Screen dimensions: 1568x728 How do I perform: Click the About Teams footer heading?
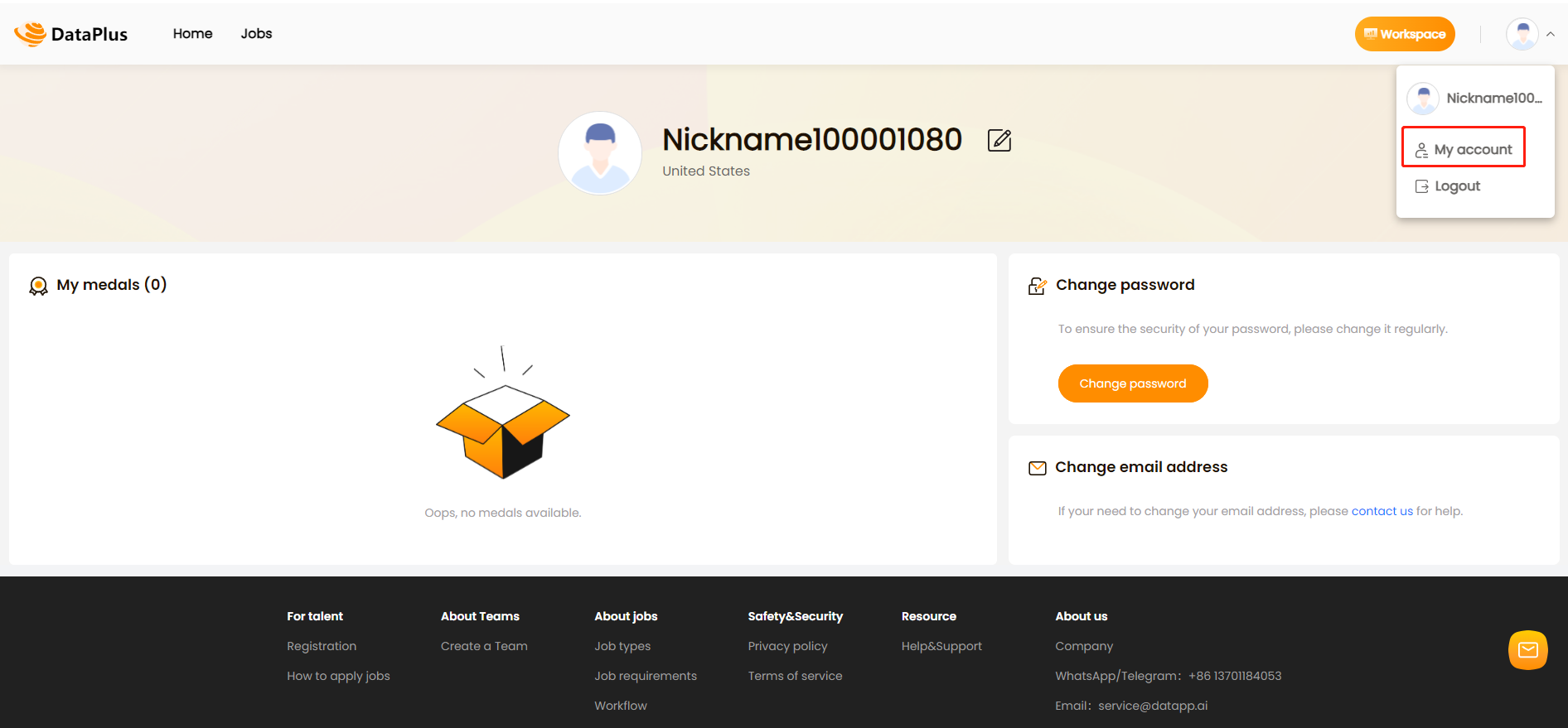coord(480,616)
